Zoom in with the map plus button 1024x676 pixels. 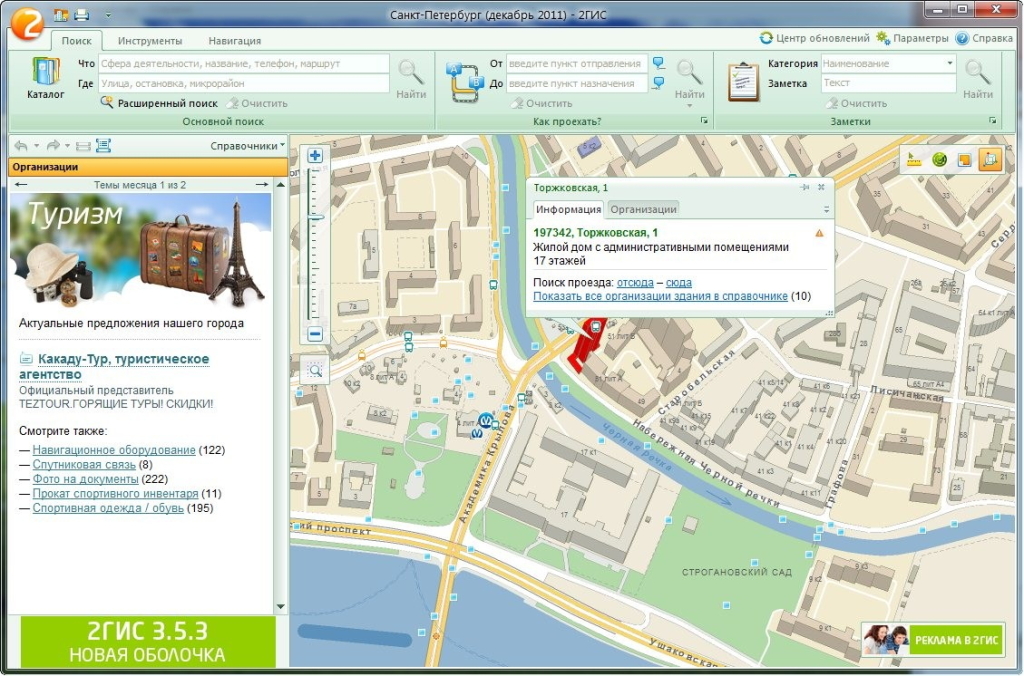(x=315, y=155)
